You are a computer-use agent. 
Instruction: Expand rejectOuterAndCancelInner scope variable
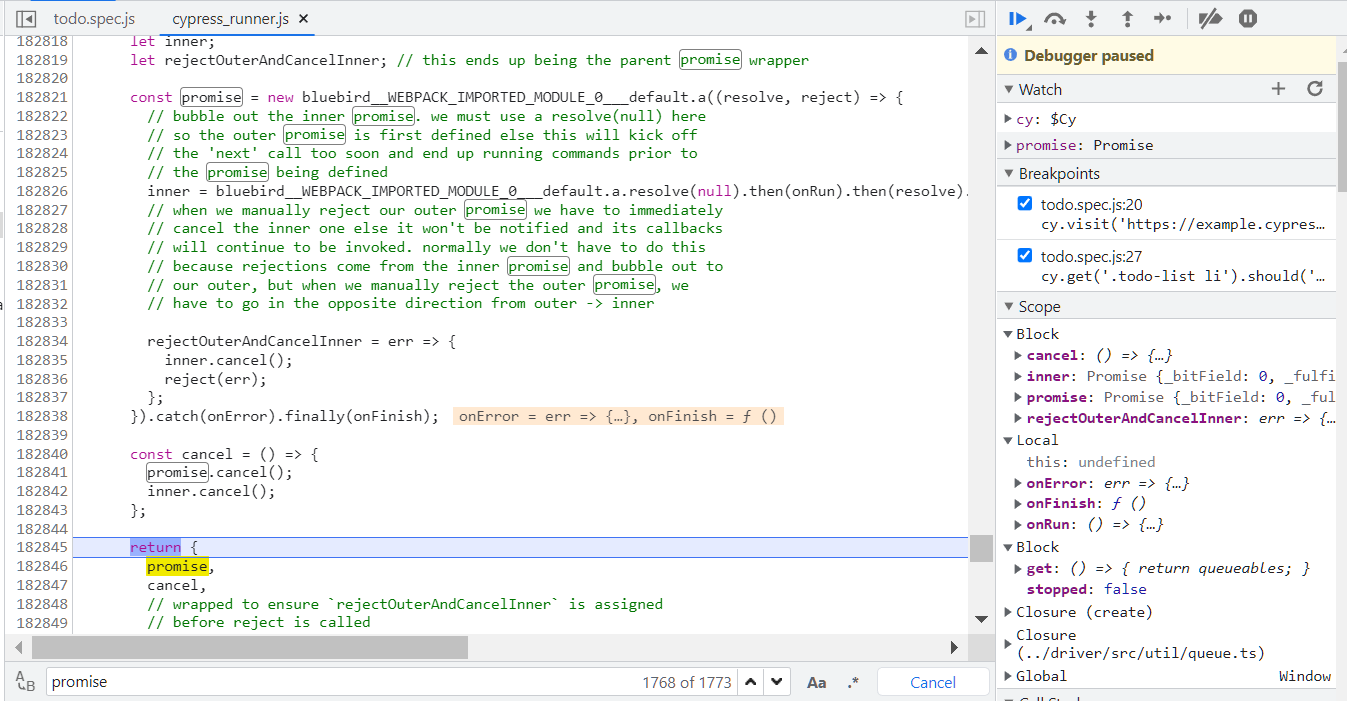(1018, 419)
